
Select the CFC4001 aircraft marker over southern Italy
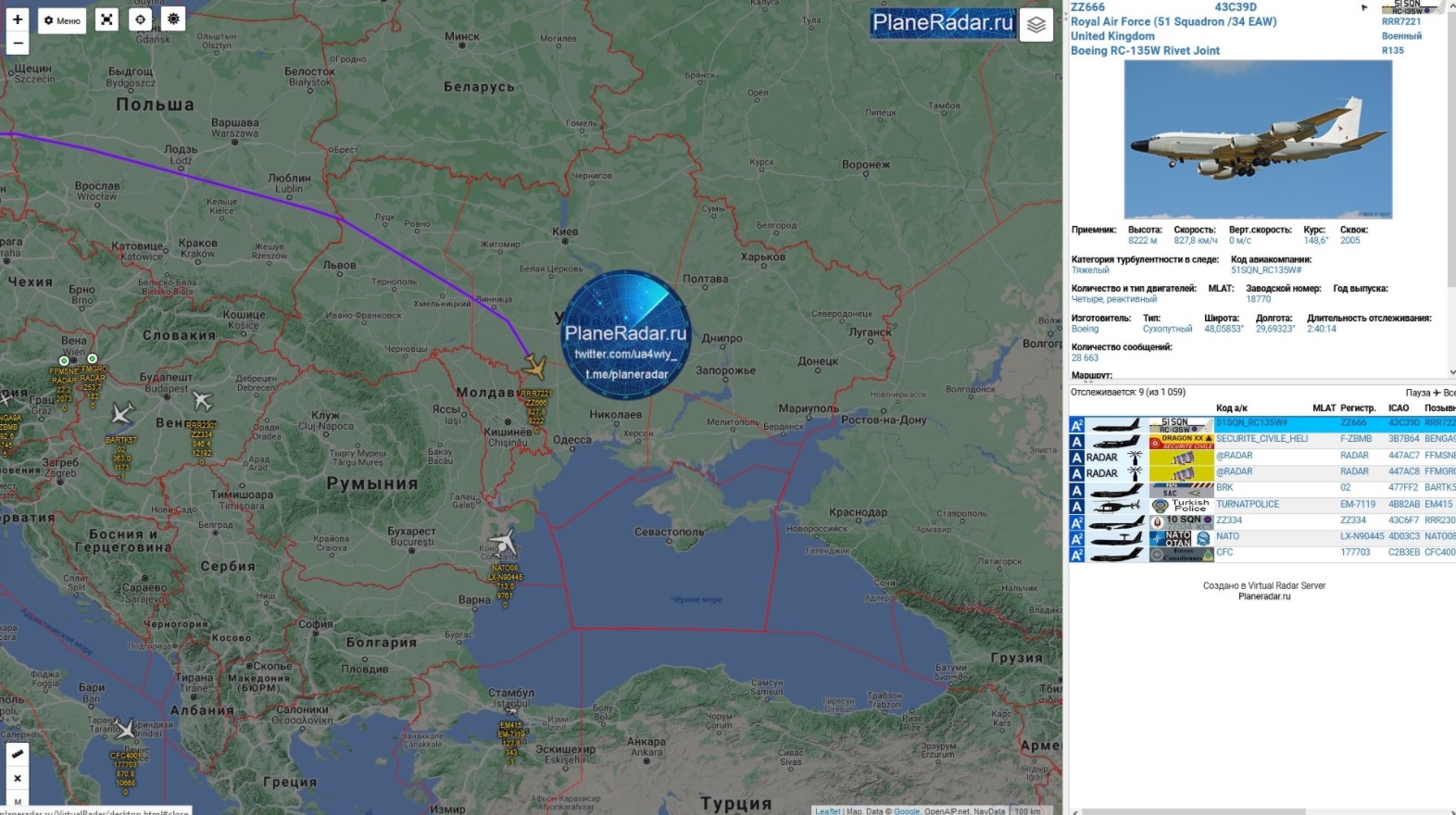pyautogui.click(x=125, y=731)
